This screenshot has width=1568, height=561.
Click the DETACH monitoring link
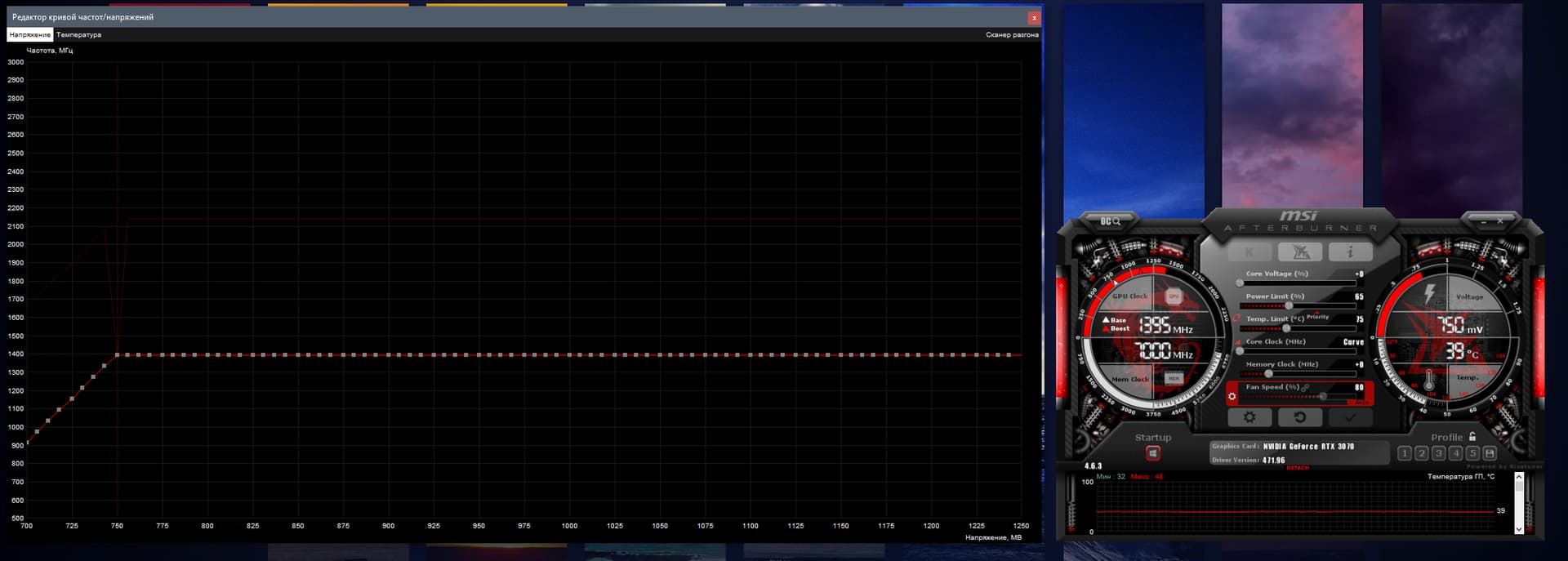tap(1298, 468)
